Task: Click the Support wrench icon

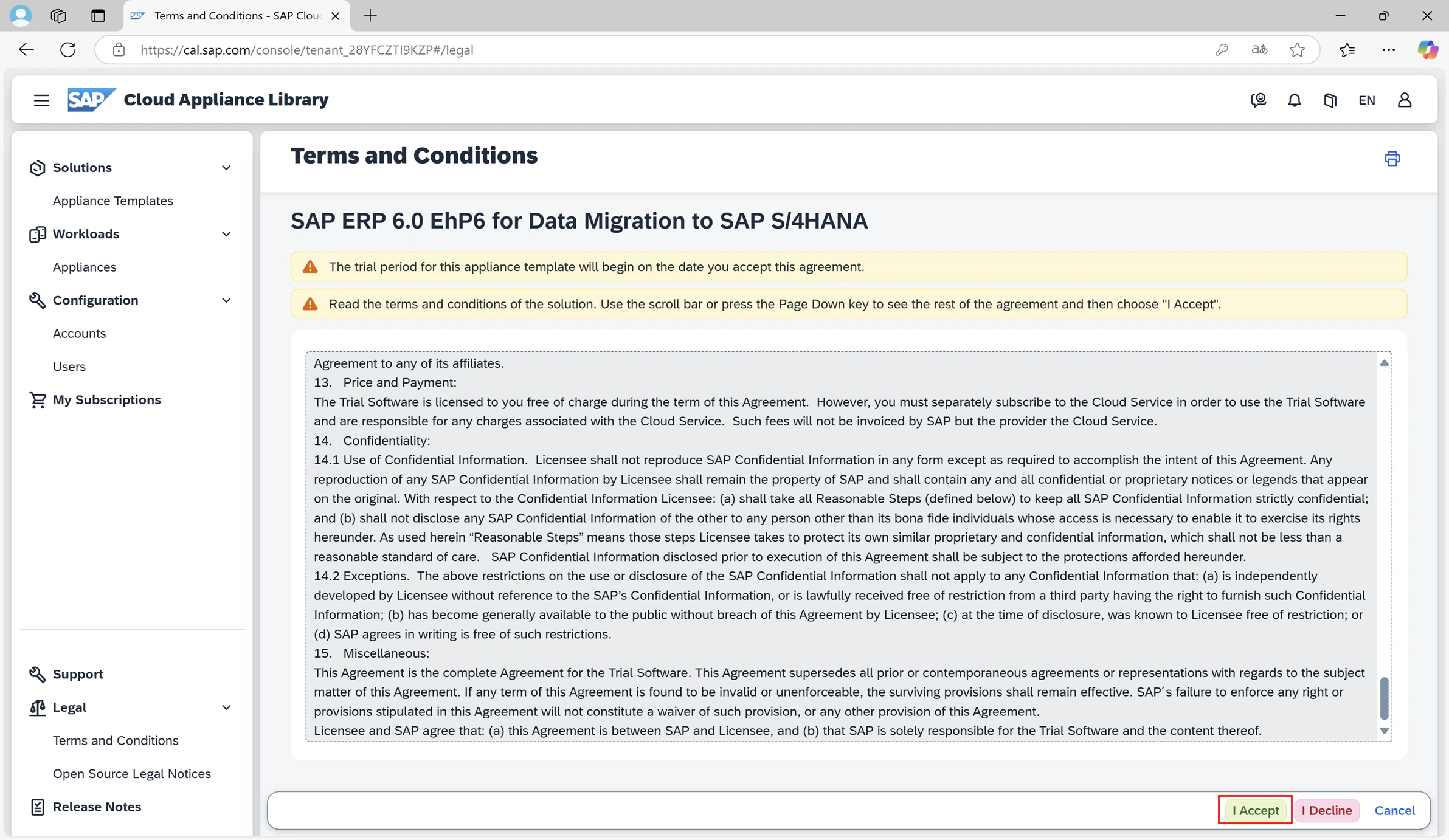Action: 38,674
